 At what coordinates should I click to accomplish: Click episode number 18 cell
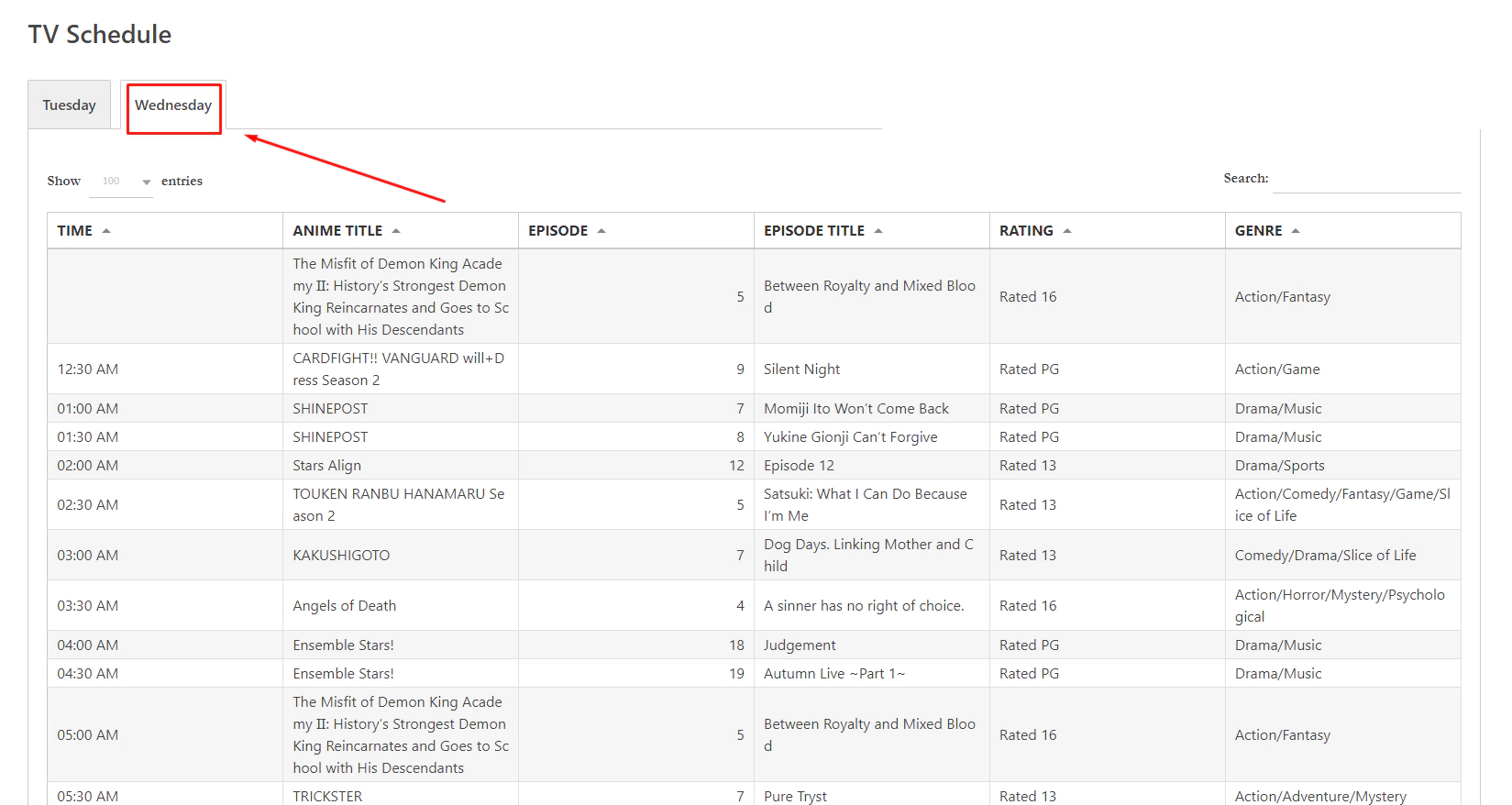(x=636, y=645)
